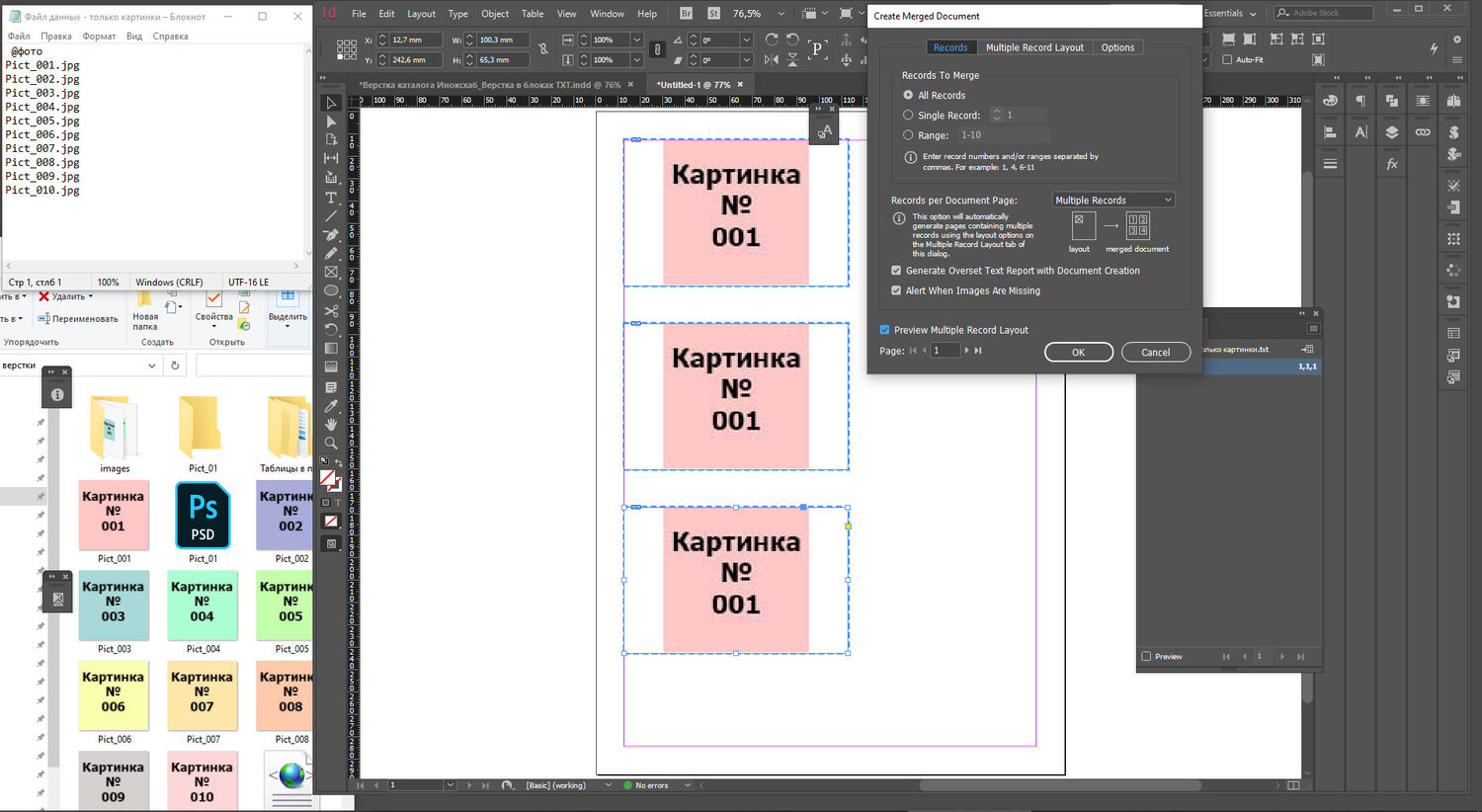Select the Eyedropper tool
The height and width of the screenshot is (812, 1482).
[x=331, y=406]
